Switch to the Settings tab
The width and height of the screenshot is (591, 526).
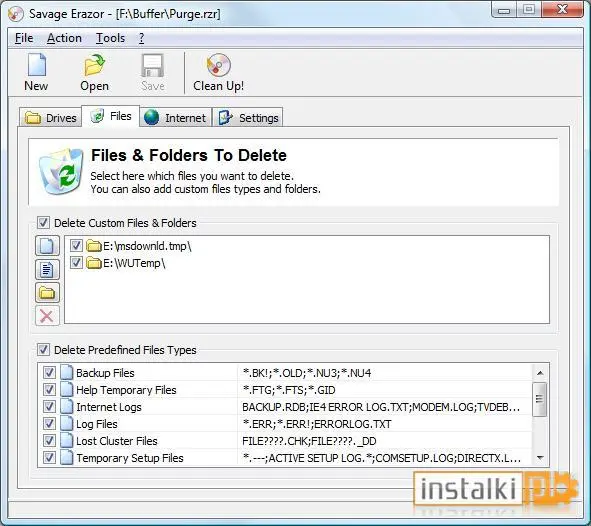pyautogui.click(x=248, y=118)
